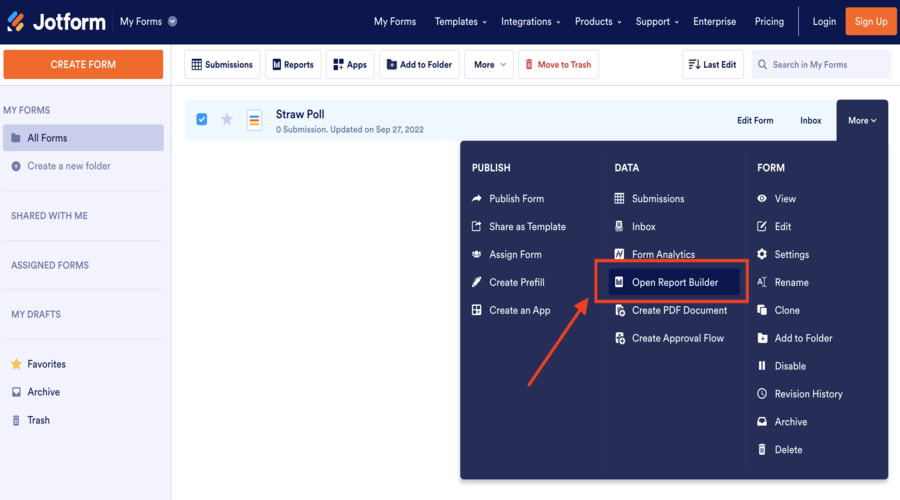Click the Straw Poll form icon

point(254,120)
